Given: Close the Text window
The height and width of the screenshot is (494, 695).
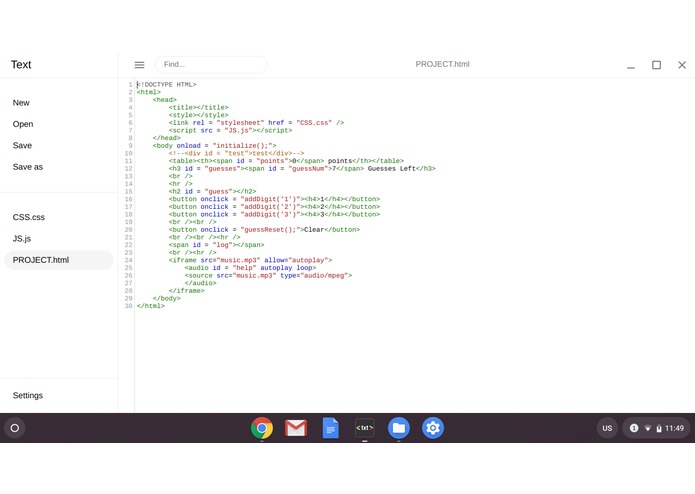Looking at the screenshot, I should (682, 65).
